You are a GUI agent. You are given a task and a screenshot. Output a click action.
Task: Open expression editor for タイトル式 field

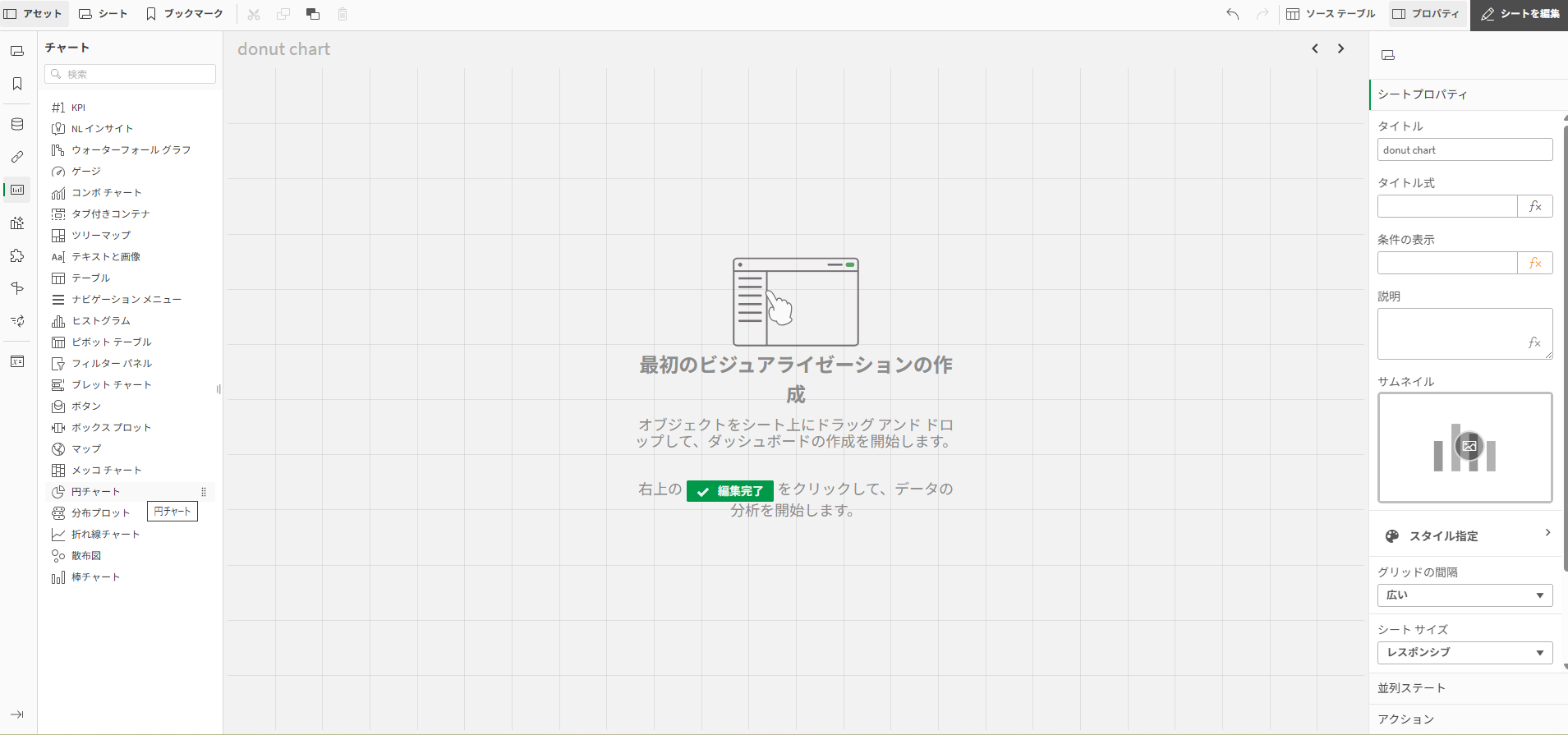click(x=1534, y=206)
